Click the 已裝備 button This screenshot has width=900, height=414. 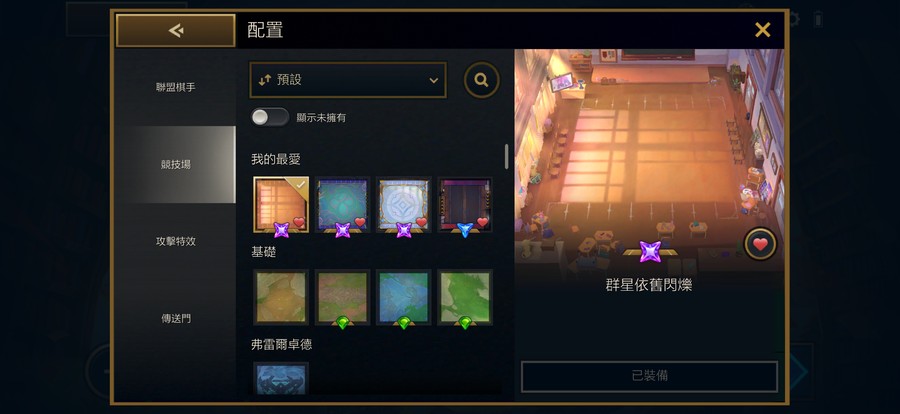click(x=649, y=377)
